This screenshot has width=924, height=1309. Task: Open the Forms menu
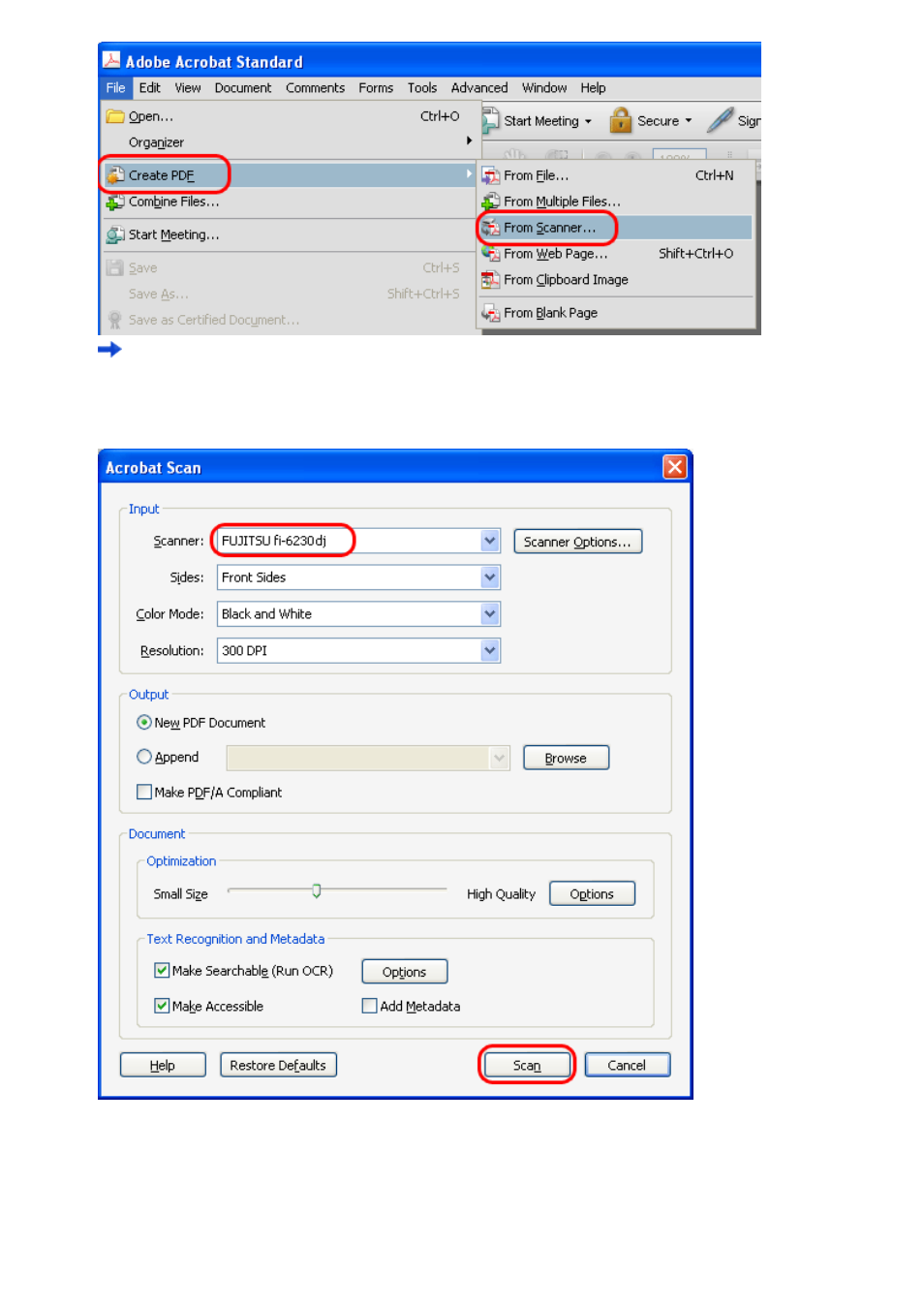point(376,88)
